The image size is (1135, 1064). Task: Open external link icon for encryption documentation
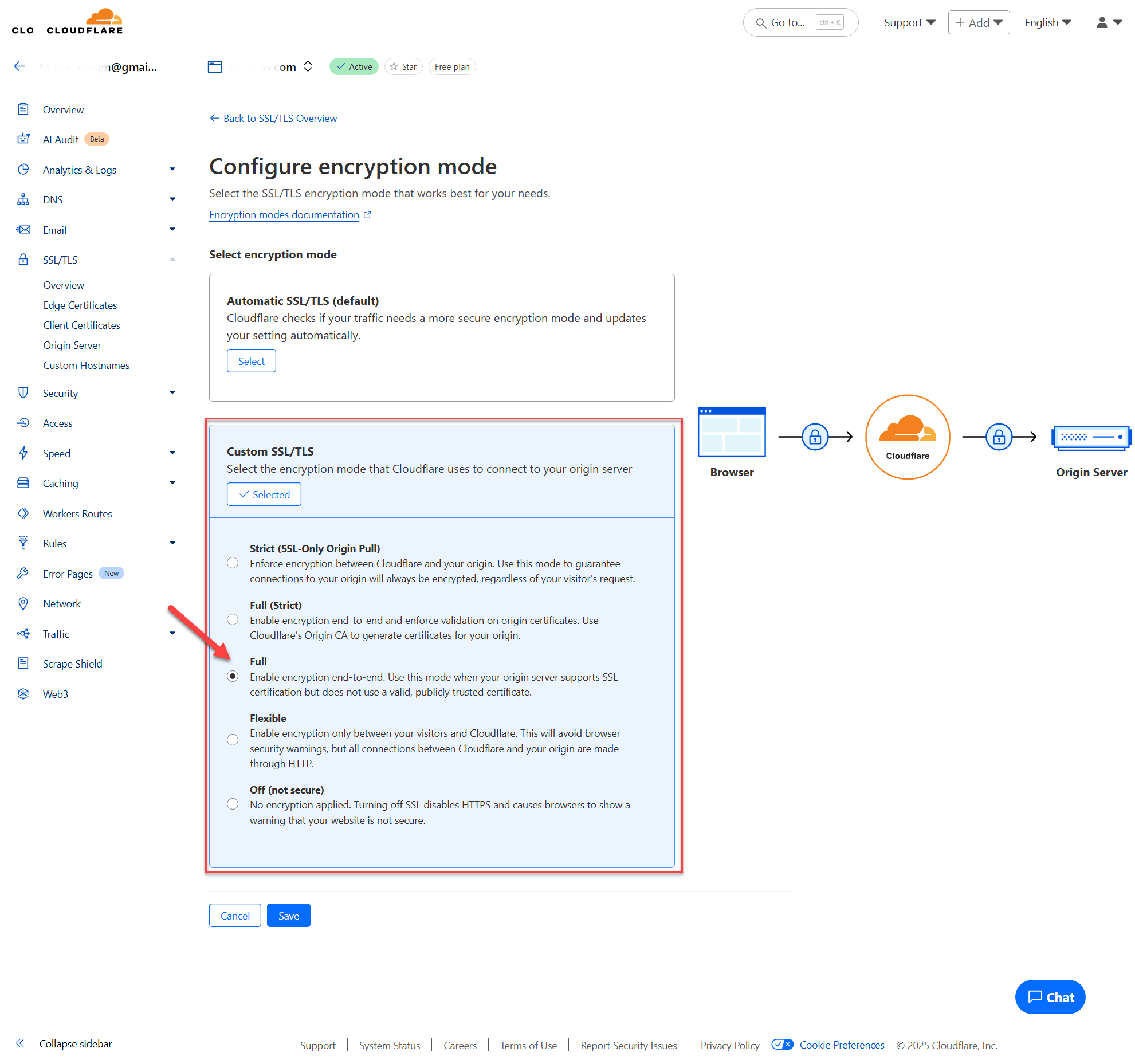(367, 215)
